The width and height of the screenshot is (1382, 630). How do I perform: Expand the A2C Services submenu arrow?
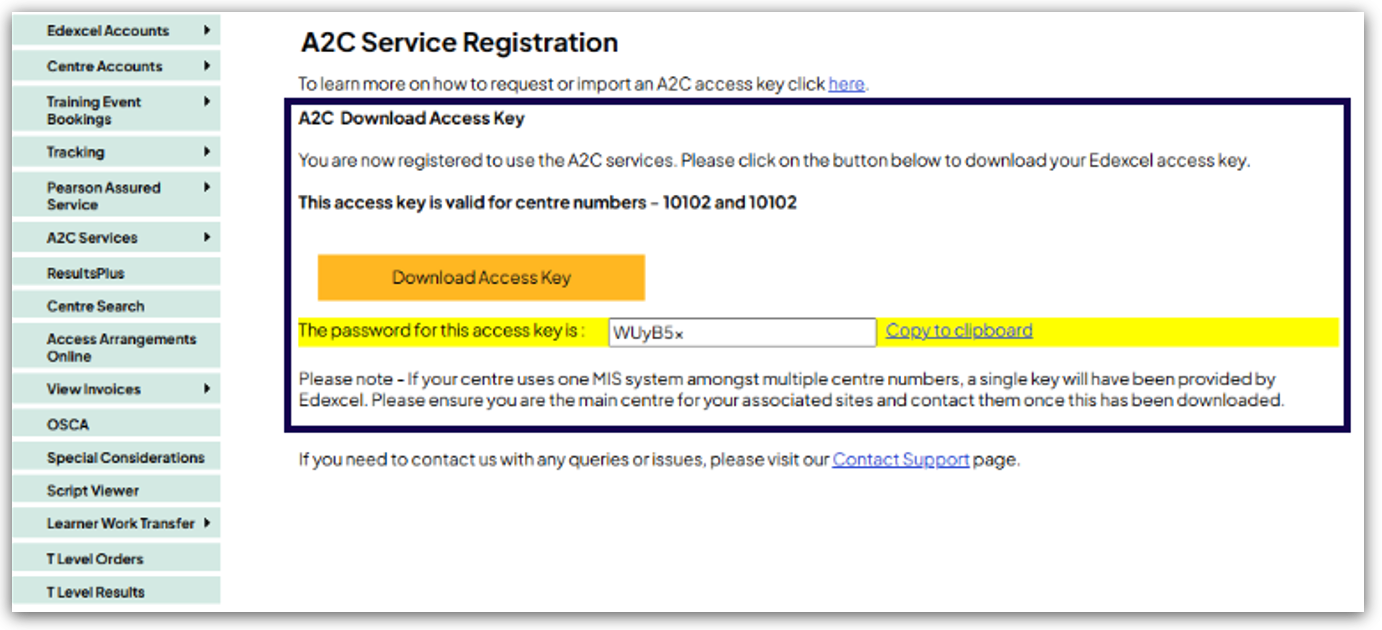coord(206,237)
